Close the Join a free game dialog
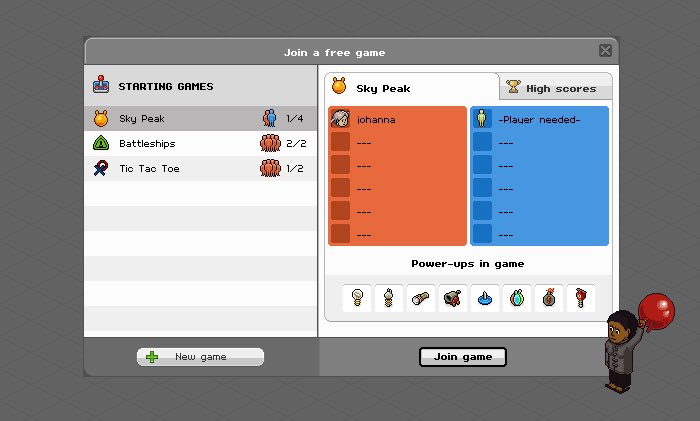 [605, 50]
